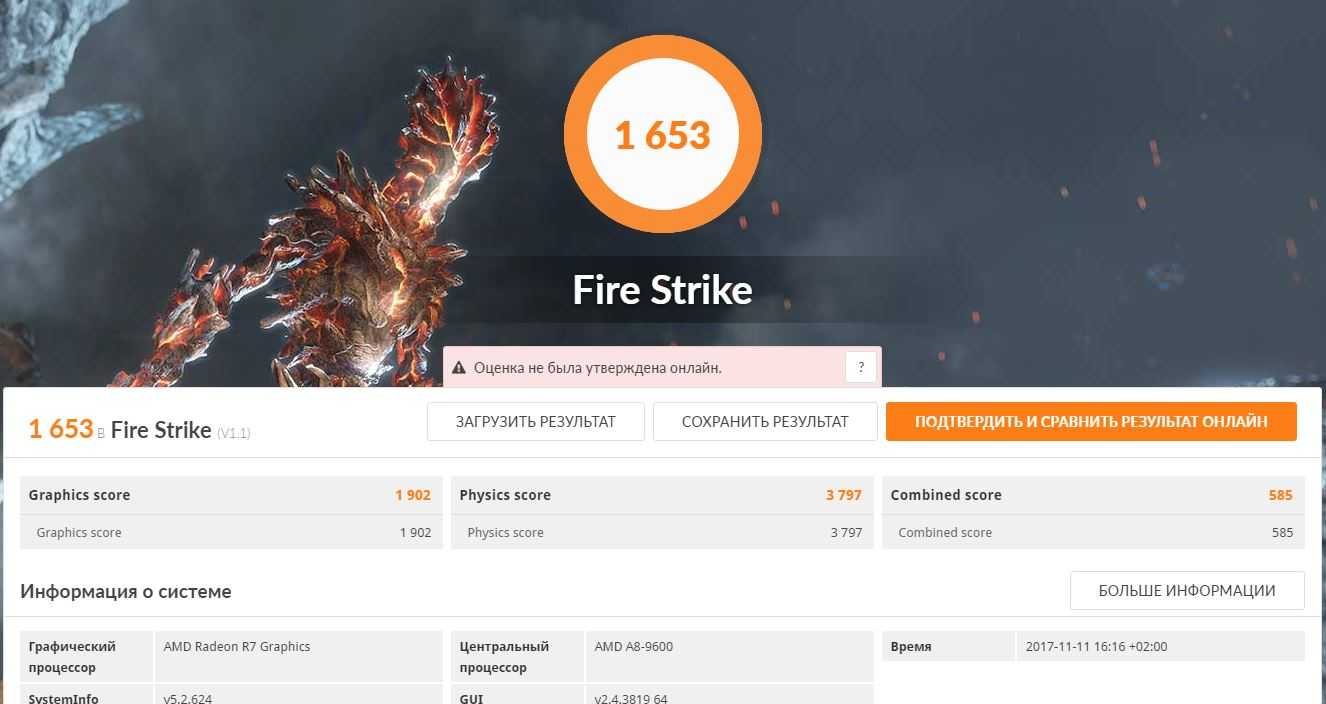Click the 2017-11-11 16:16 time value

point(1096,647)
